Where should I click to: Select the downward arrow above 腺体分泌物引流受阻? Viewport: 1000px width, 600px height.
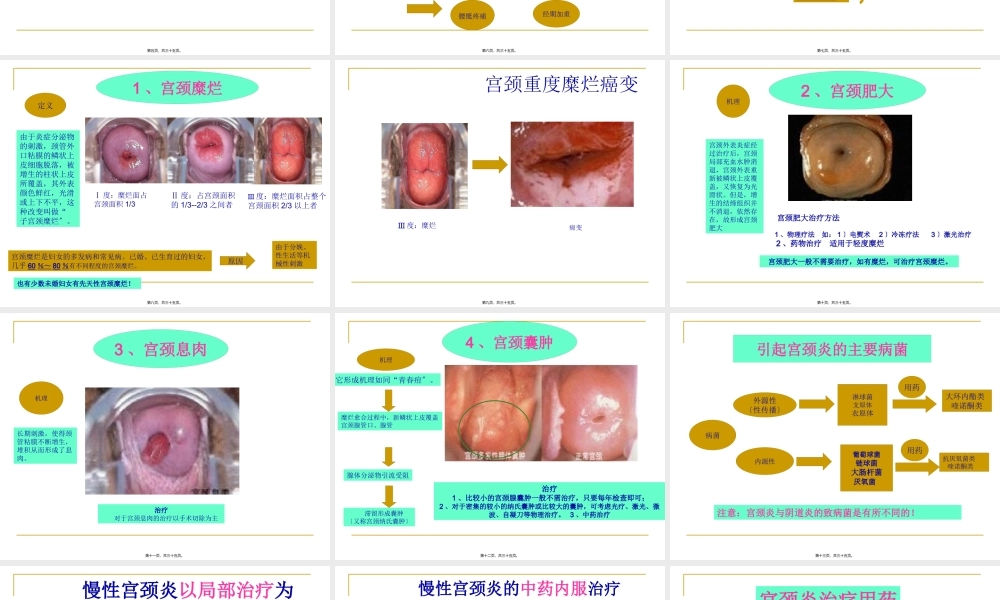pyautogui.click(x=388, y=454)
